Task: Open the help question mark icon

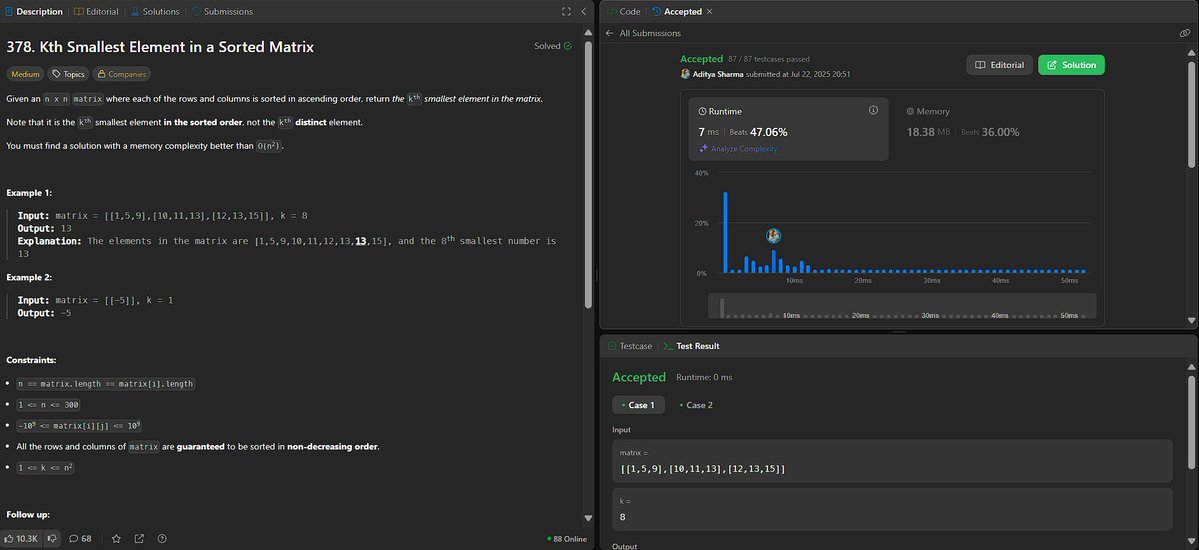Action: 162,539
